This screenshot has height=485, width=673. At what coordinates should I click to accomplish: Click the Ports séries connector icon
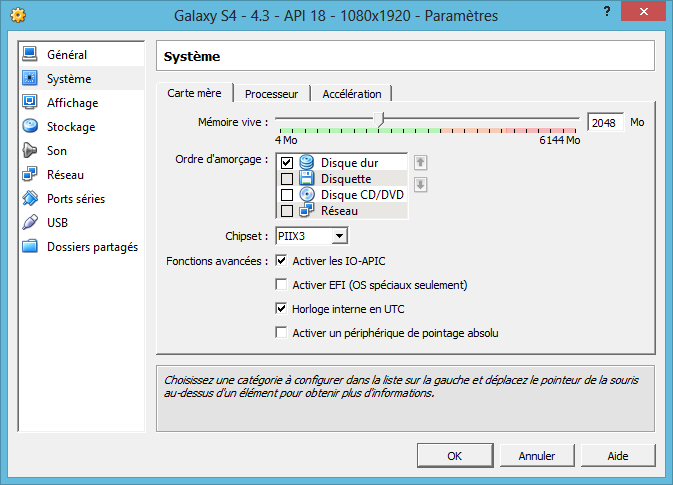(30, 198)
